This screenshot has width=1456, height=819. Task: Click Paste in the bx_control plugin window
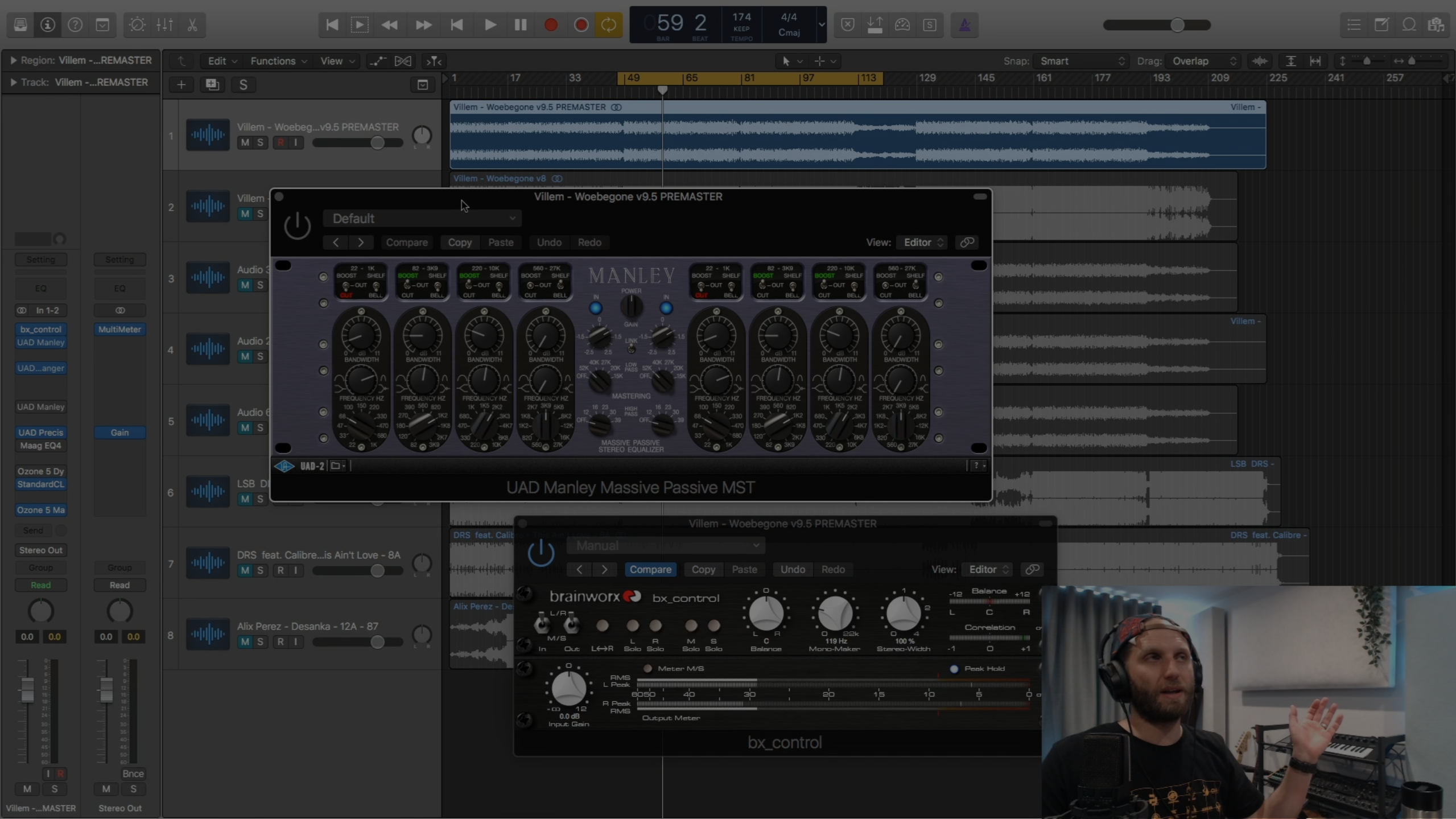[744, 569]
